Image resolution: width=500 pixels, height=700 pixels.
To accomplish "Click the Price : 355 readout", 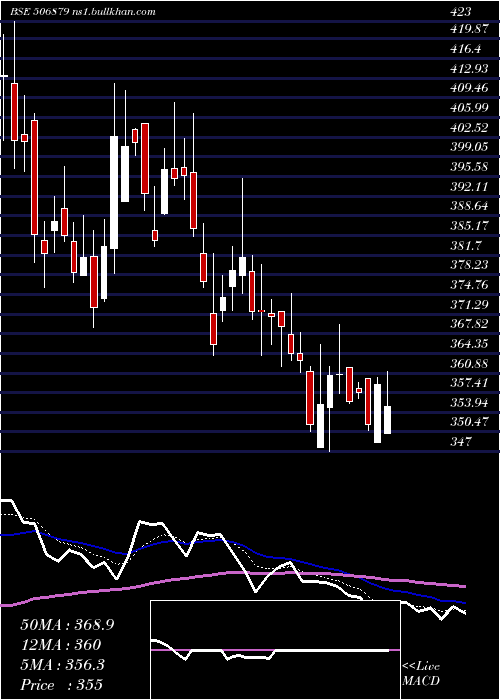I will 61,684.
